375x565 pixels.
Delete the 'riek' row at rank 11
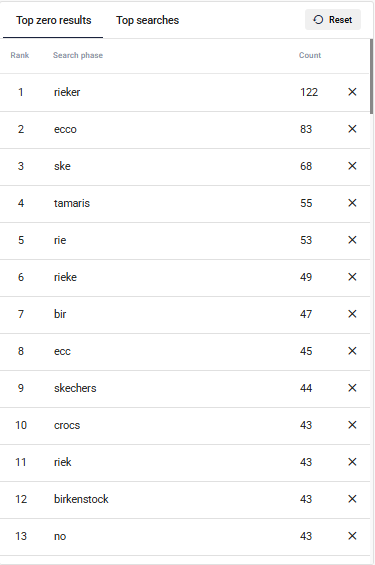352,462
